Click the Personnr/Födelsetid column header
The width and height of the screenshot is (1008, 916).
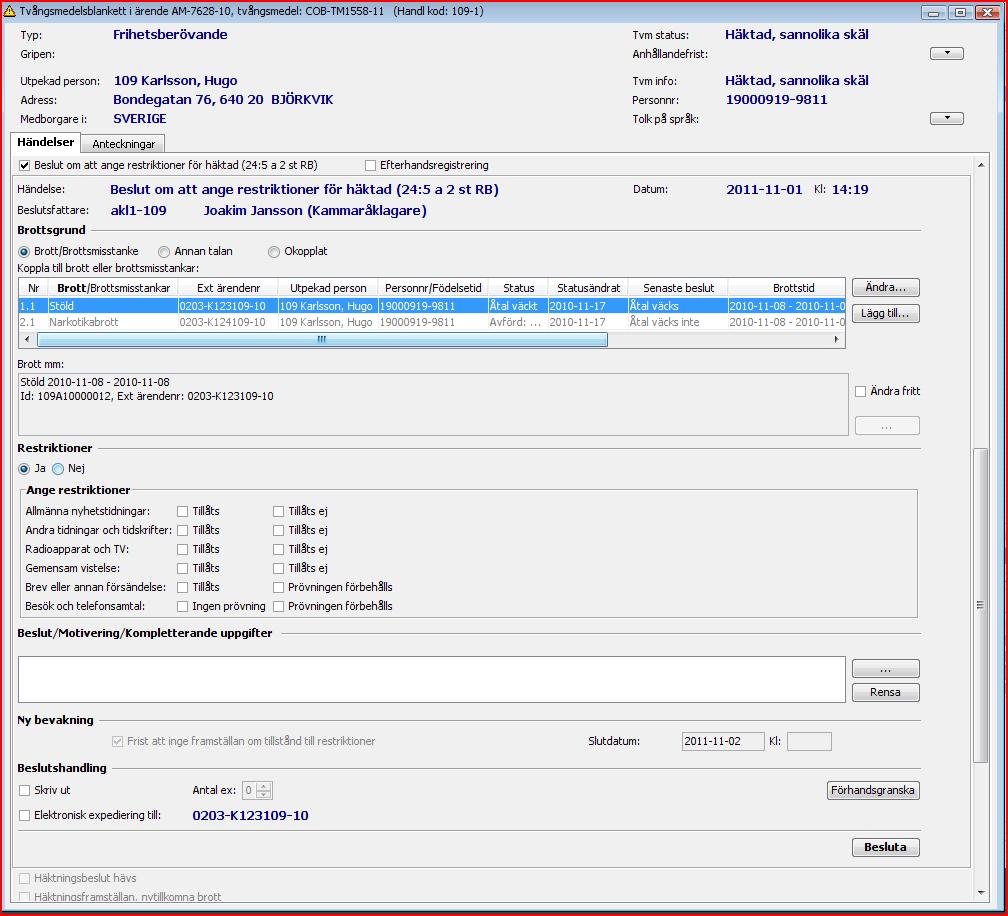tap(433, 288)
